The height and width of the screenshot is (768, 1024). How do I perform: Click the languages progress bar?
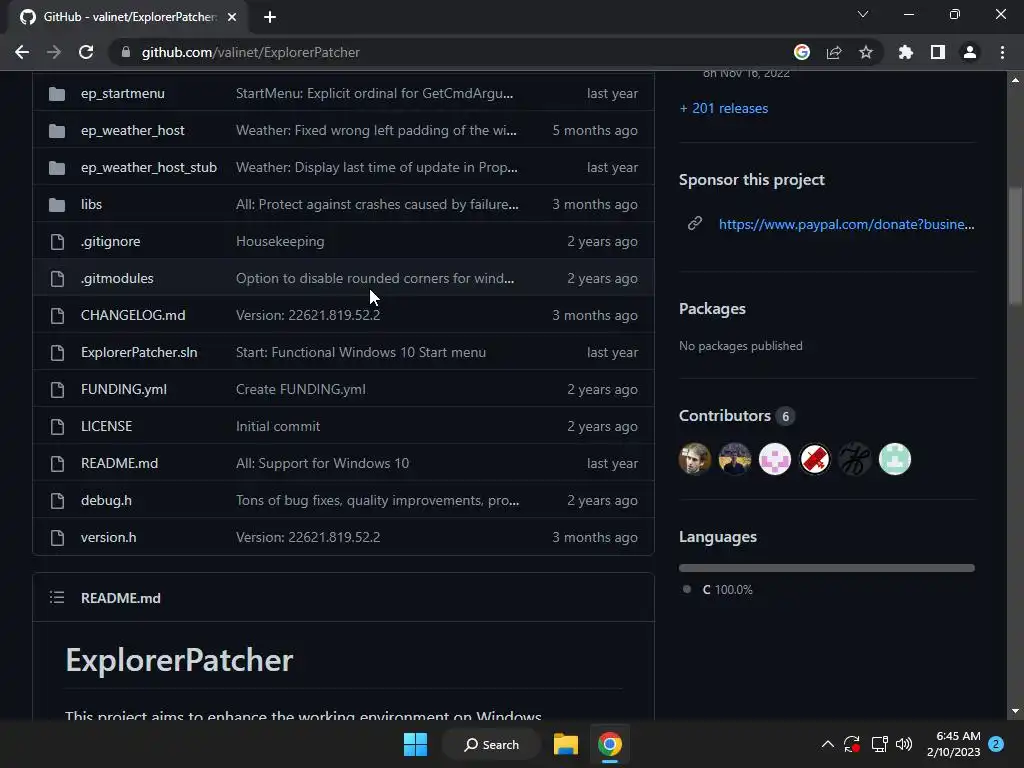(x=827, y=568)
